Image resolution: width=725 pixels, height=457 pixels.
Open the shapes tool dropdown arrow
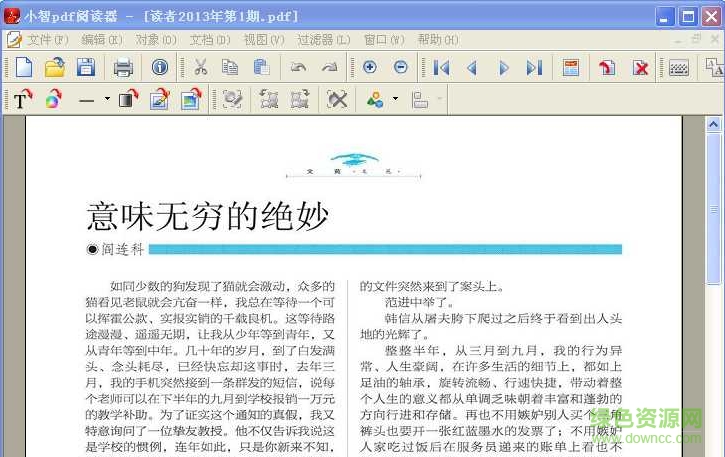[x=395, y=99]
